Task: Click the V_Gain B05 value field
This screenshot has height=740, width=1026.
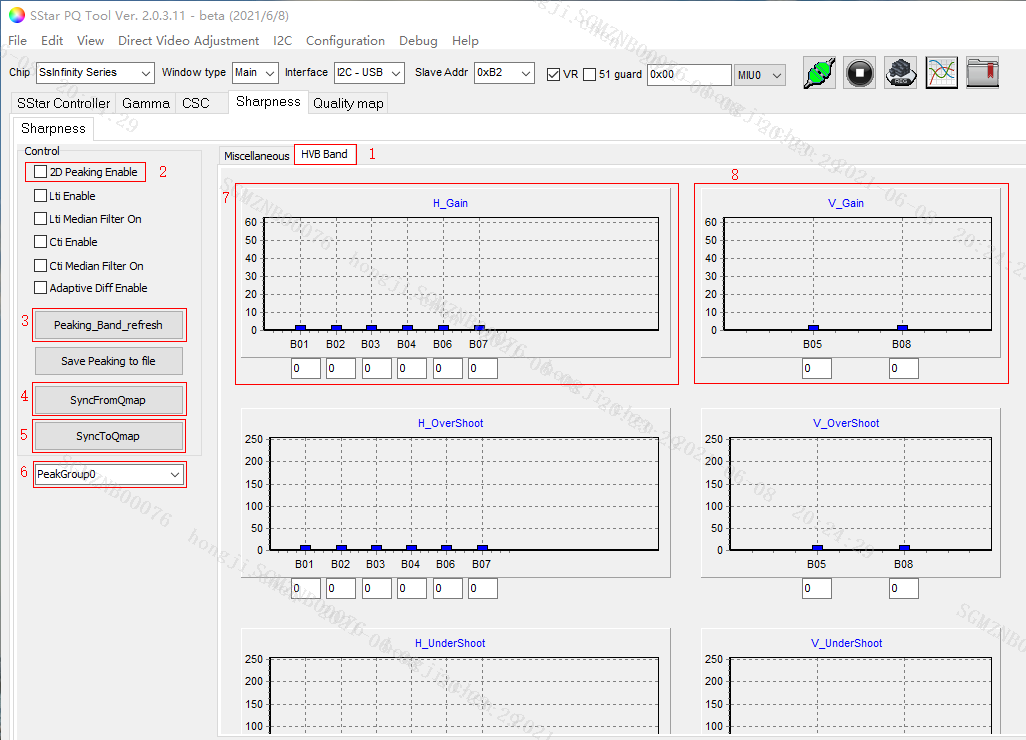Action: 817,368
